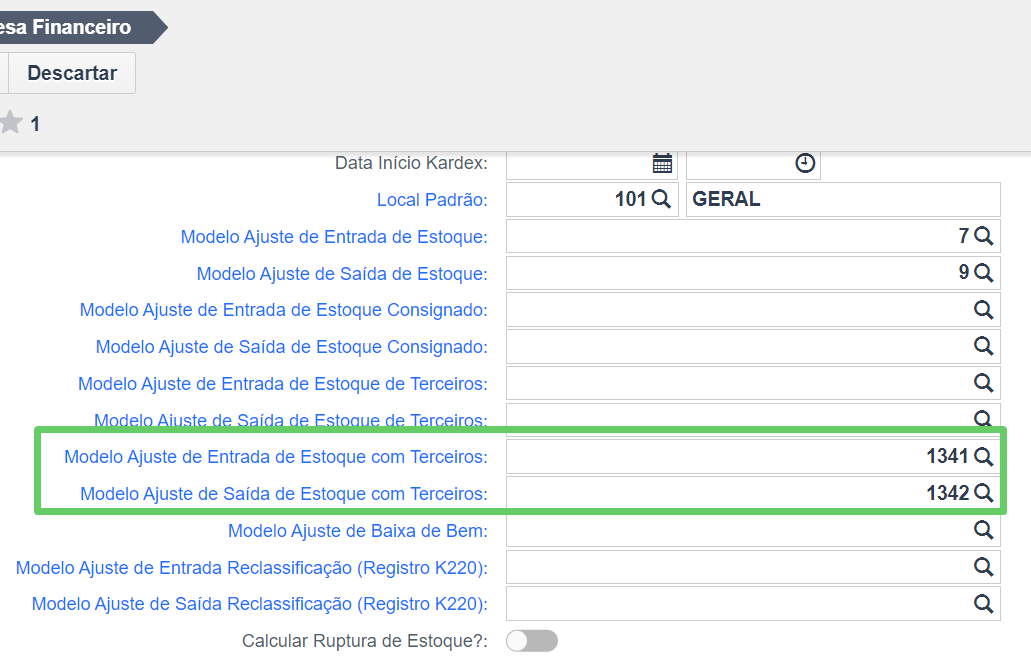Follow Modelo Ajuste de Entrada de Estoque Consignado link
Viewport: 1031px width, 656px height.
point(283,310)
